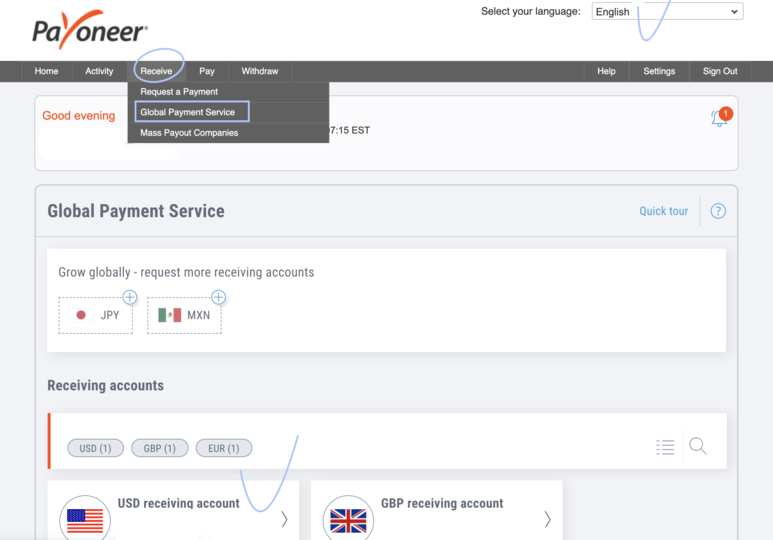Screen dimensions: 773x540
Task: Open the Home menu
Action: 46,71
